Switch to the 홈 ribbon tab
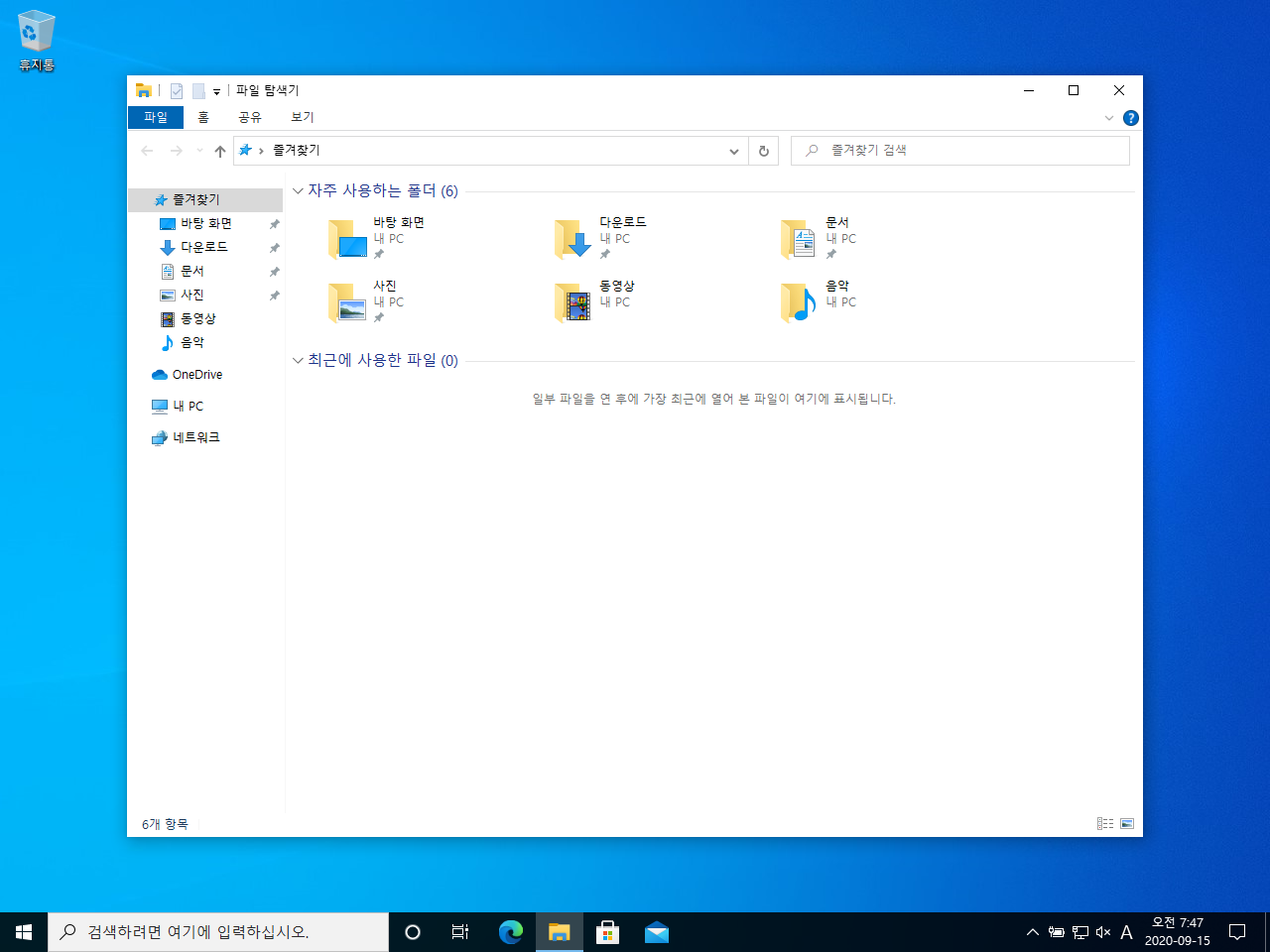This screenshot has width=1270, height=952. point(203,117)
